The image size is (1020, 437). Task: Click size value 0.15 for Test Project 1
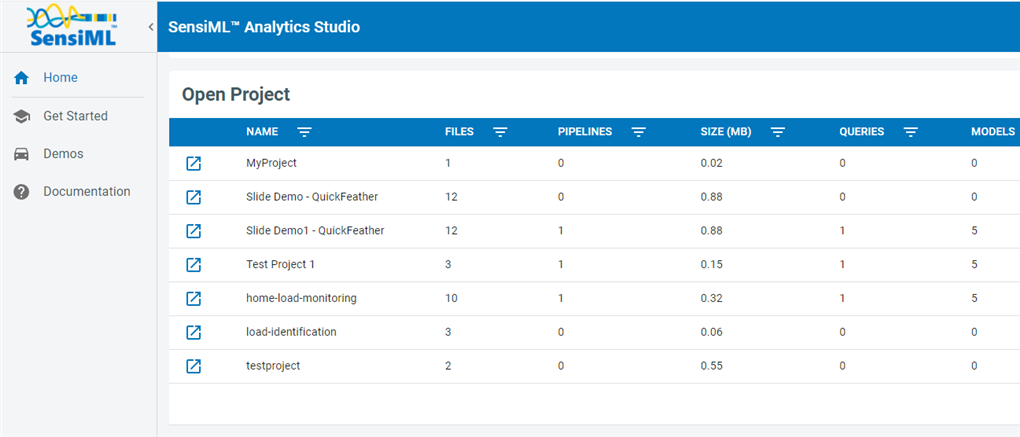coord(711,265)
